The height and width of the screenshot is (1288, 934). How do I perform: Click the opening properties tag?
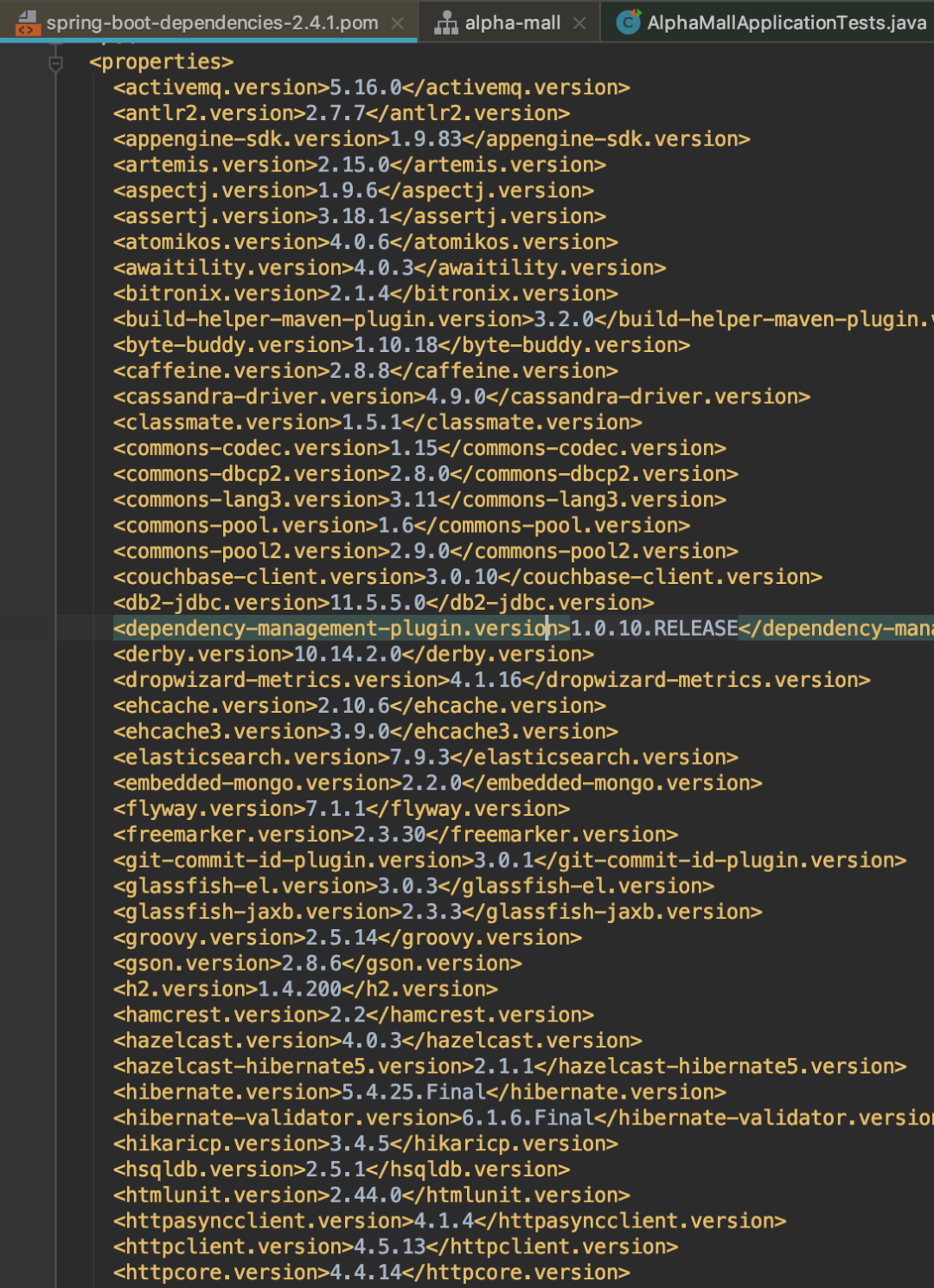coord(161,62)
